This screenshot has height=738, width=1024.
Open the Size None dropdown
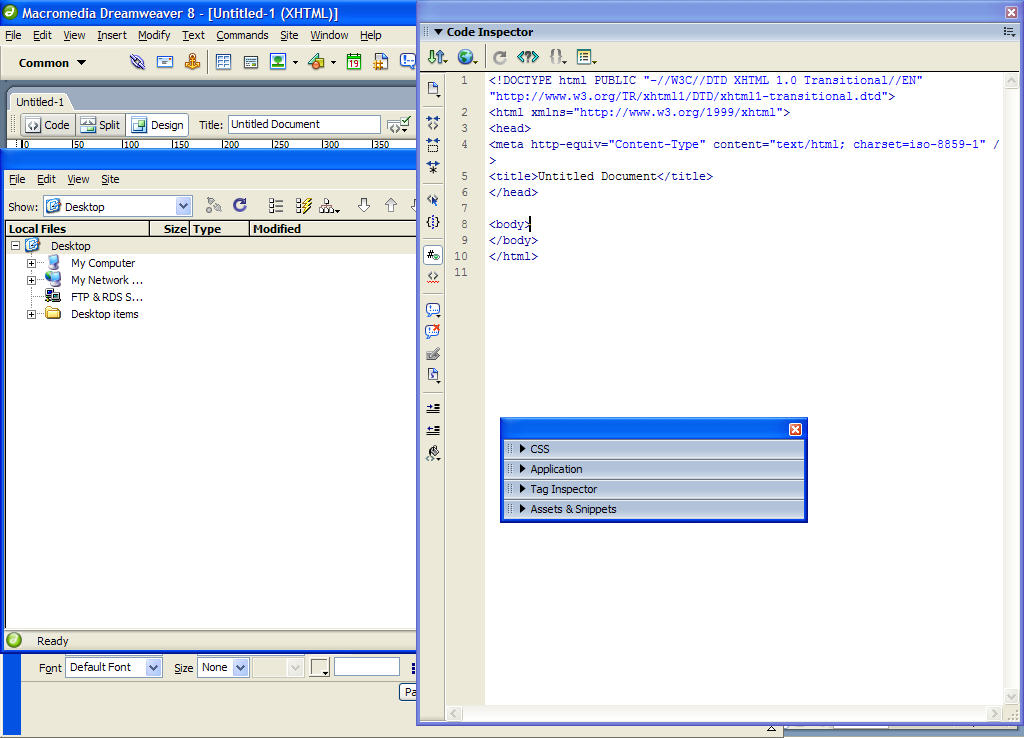[240, 667]
